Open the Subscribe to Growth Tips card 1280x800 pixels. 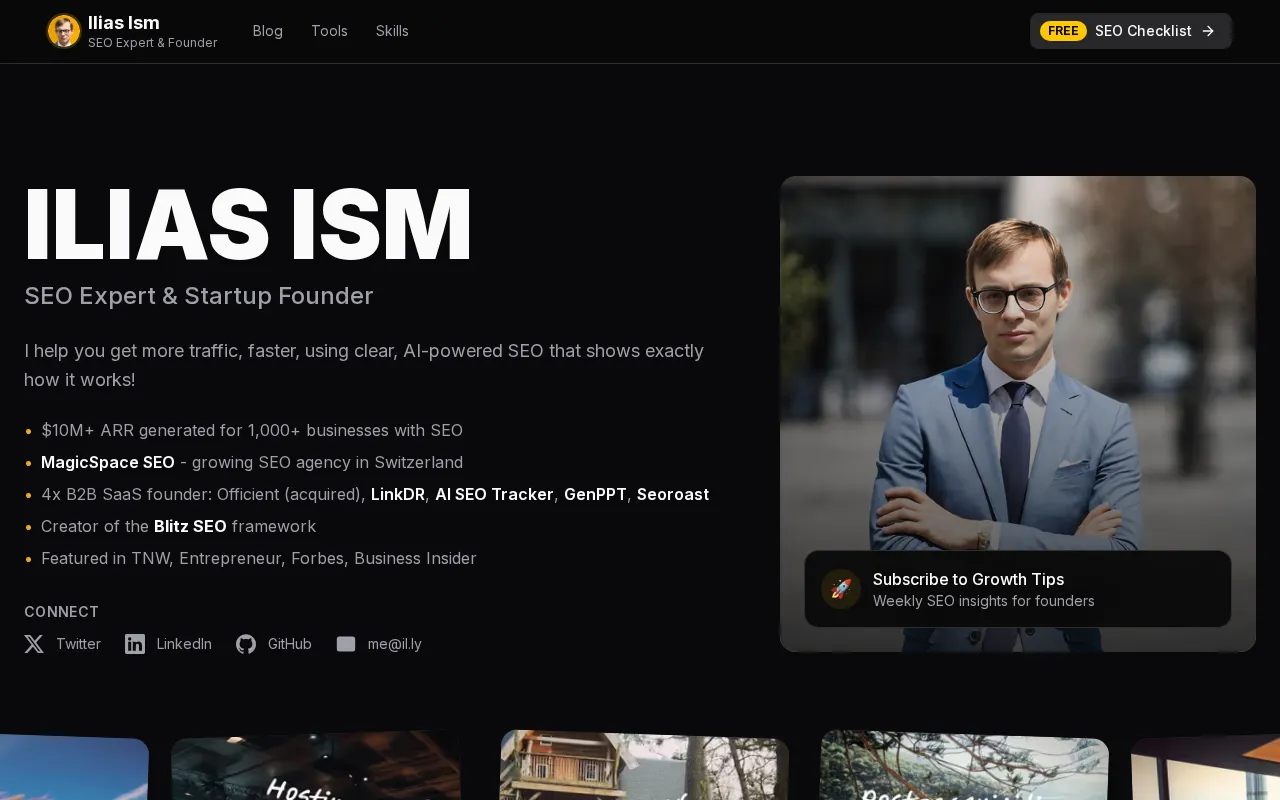coord(1018,589)
